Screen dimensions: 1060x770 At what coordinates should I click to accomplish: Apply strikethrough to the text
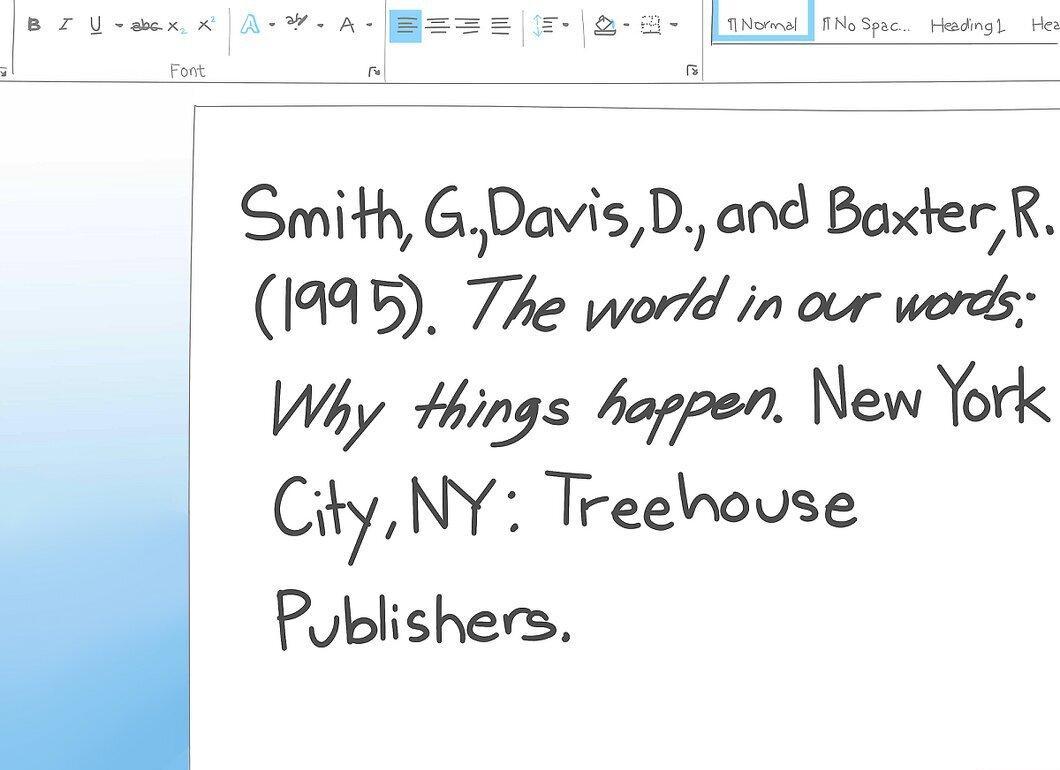(x=145, y=26)
